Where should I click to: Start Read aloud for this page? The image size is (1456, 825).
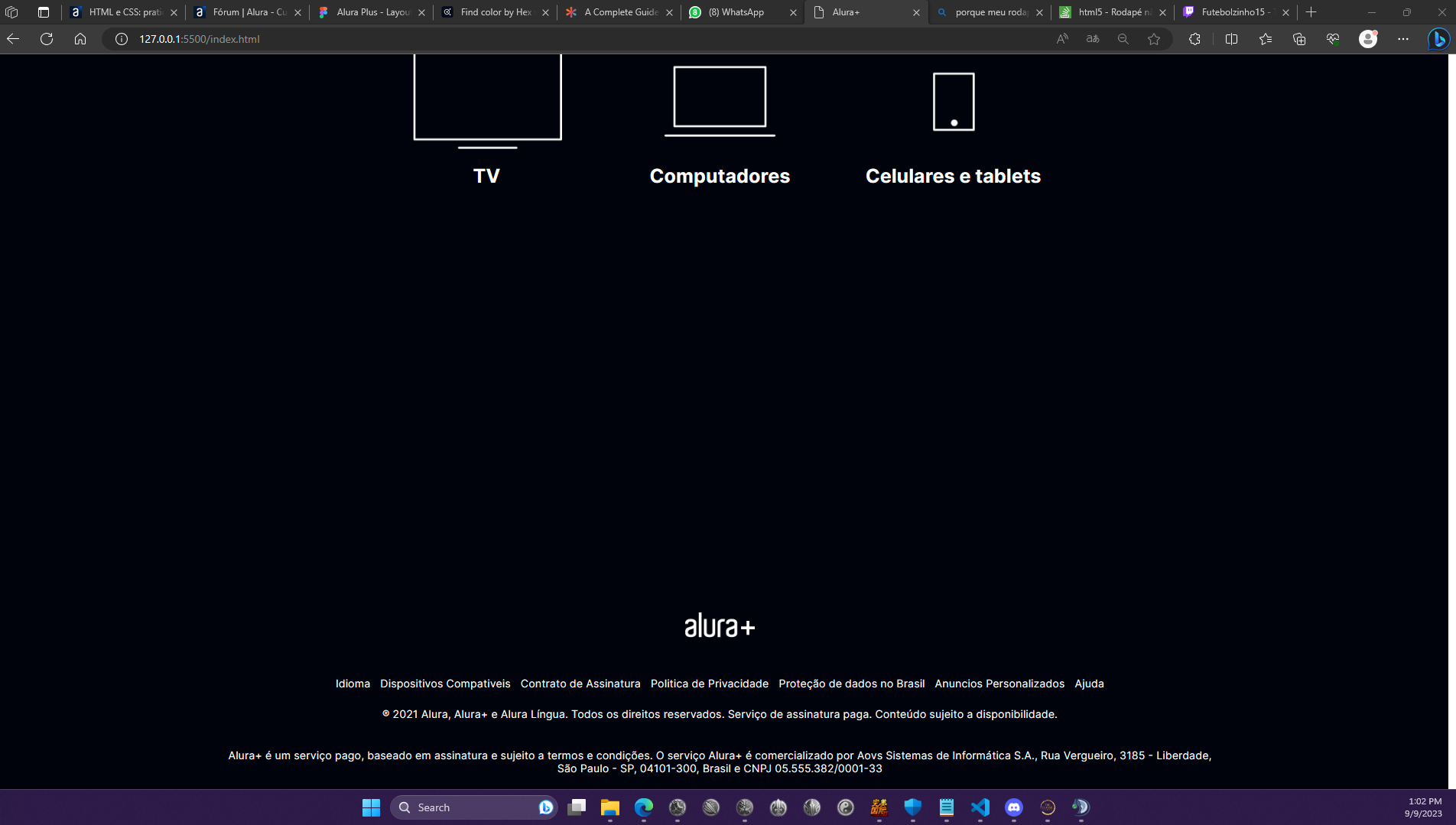coord(1062,39)
